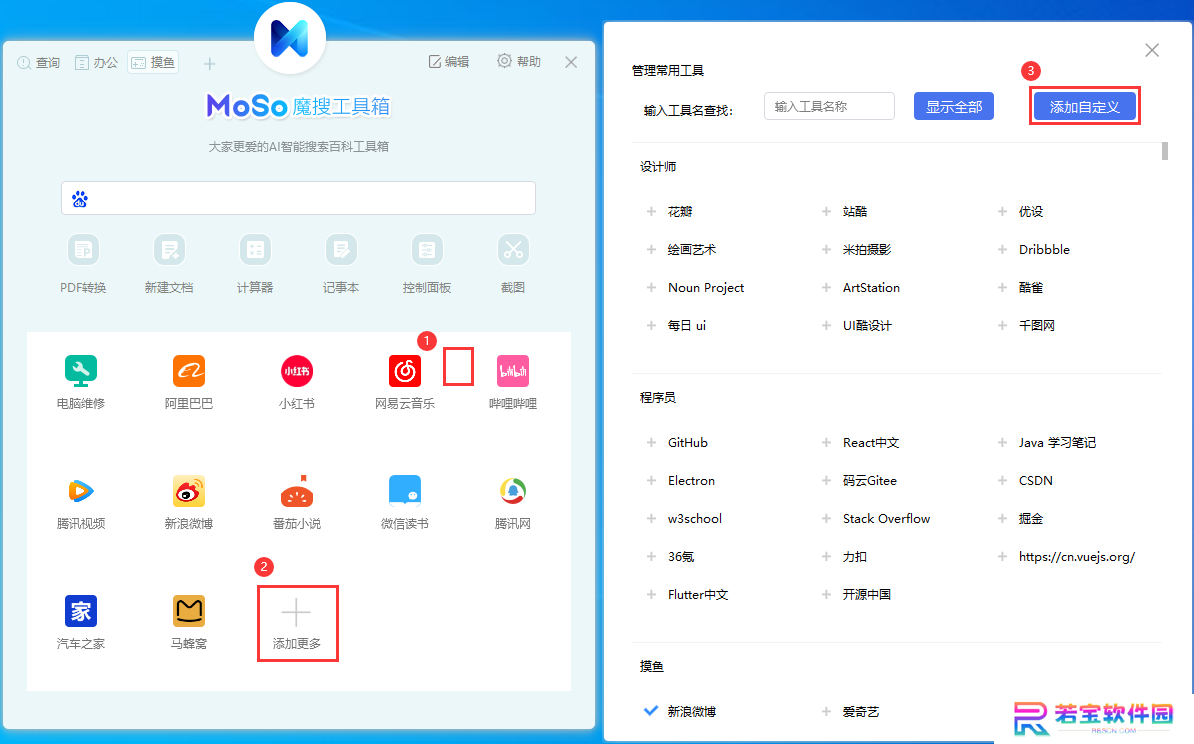Open the 腾讯网 shortcut
Image resolution: width=1194 pixels, height=744 pixels.
513,491
